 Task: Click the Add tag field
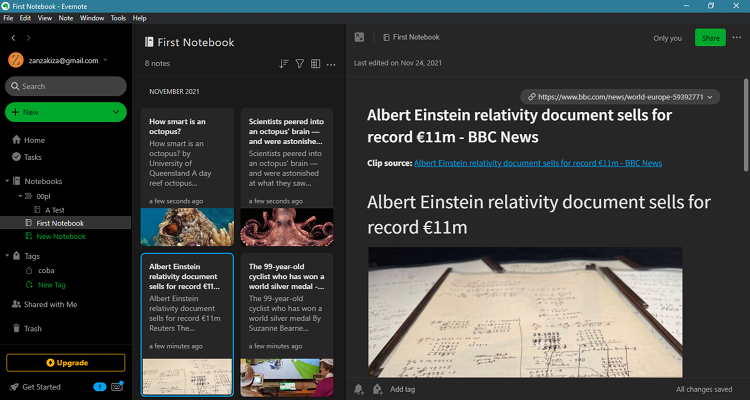(403, 389)
